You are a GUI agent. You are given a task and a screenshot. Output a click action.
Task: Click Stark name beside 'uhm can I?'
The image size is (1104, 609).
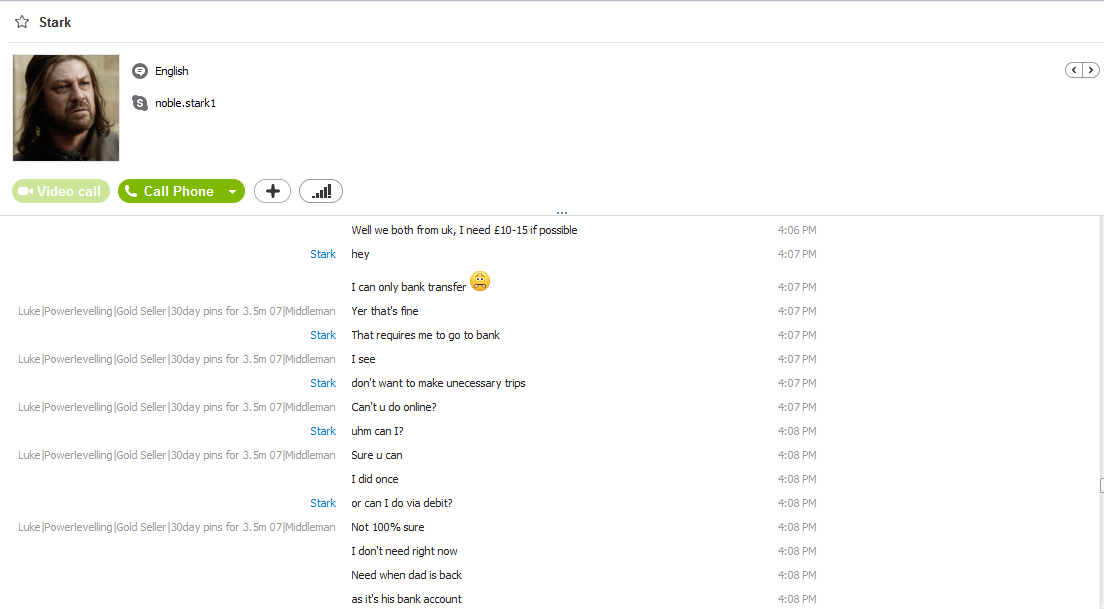(x=323, y=431)
